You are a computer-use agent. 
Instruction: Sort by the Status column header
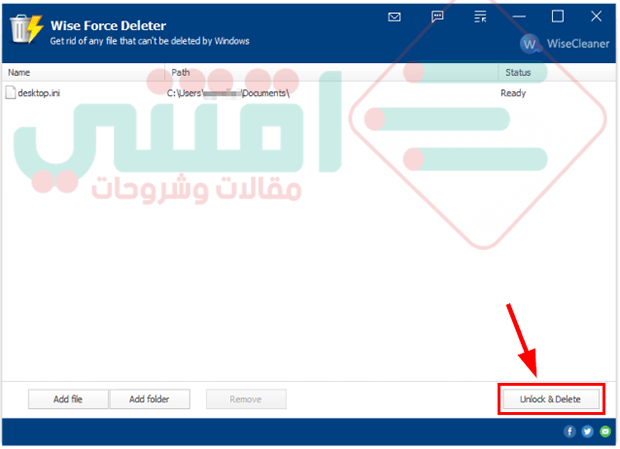[x=557, y=72]
